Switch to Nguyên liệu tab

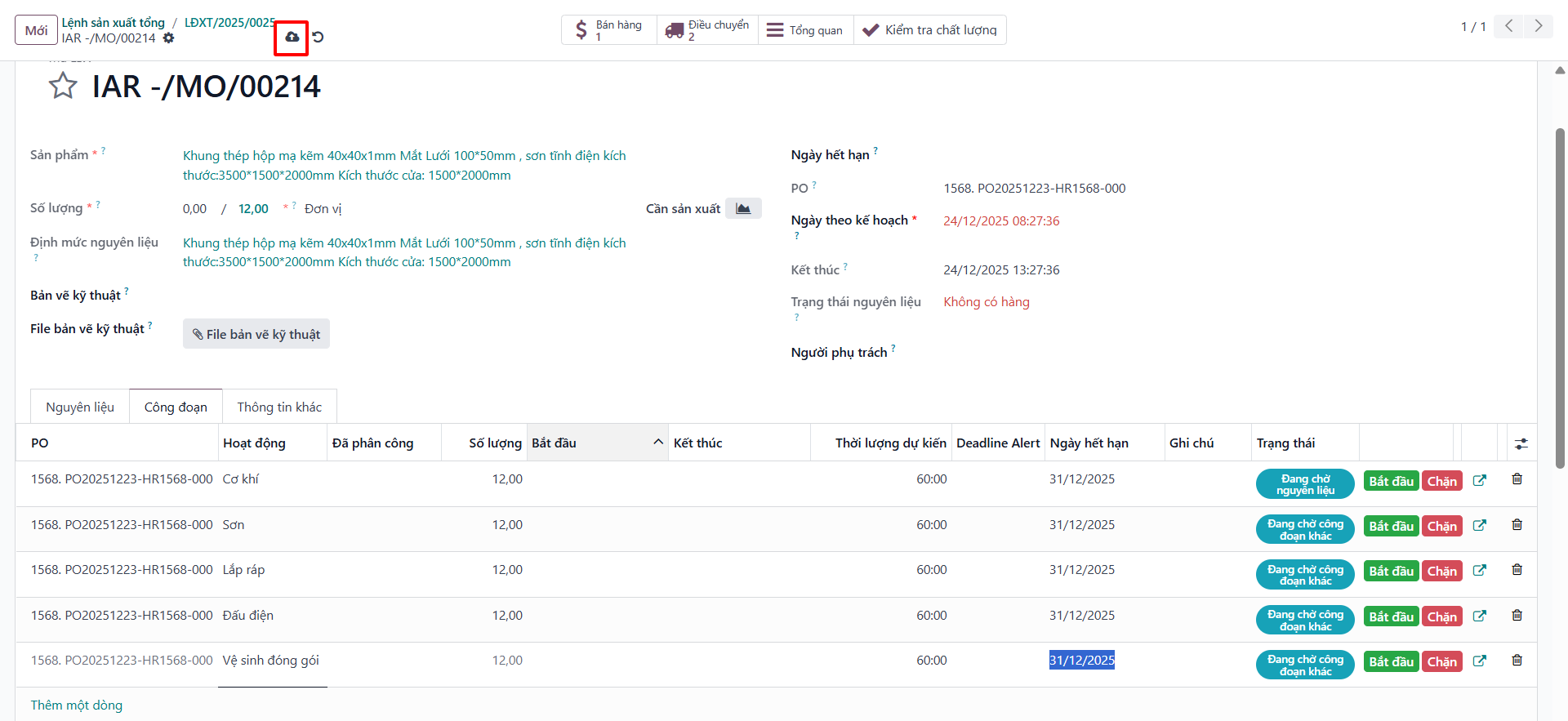pyautogui.click(x=80, y=407)
